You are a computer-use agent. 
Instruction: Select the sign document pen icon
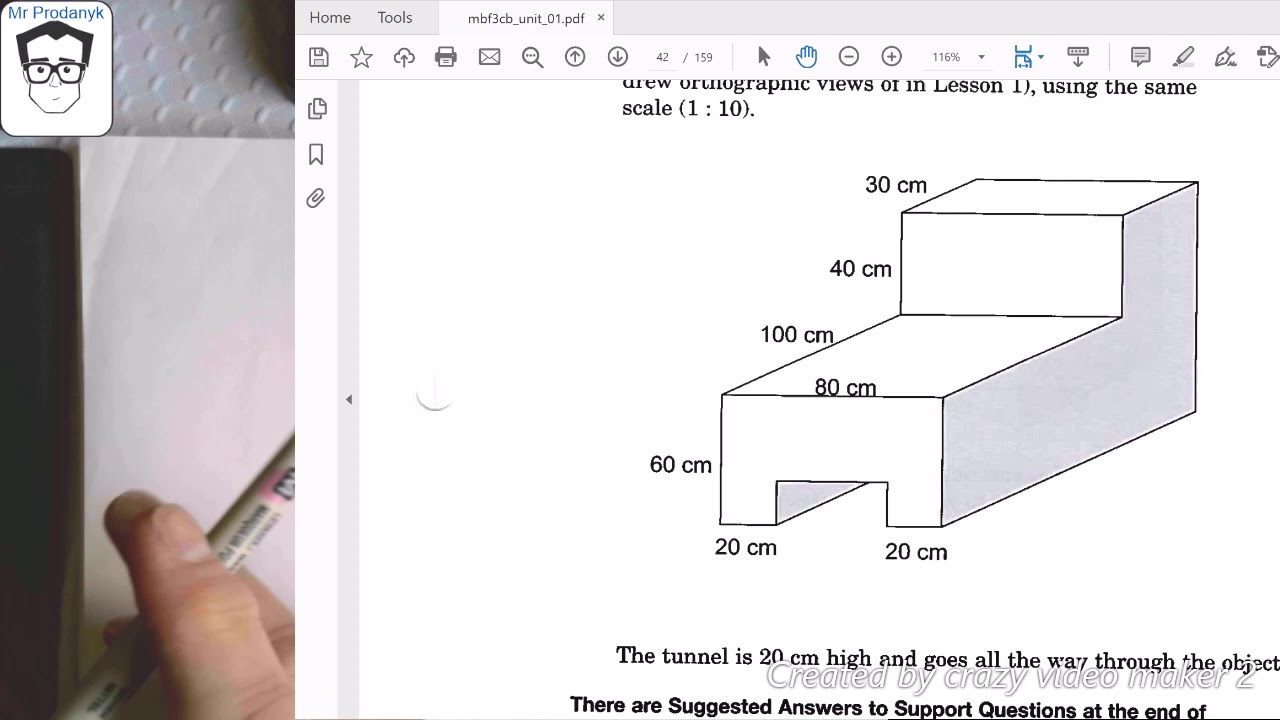click(1226, 57)
